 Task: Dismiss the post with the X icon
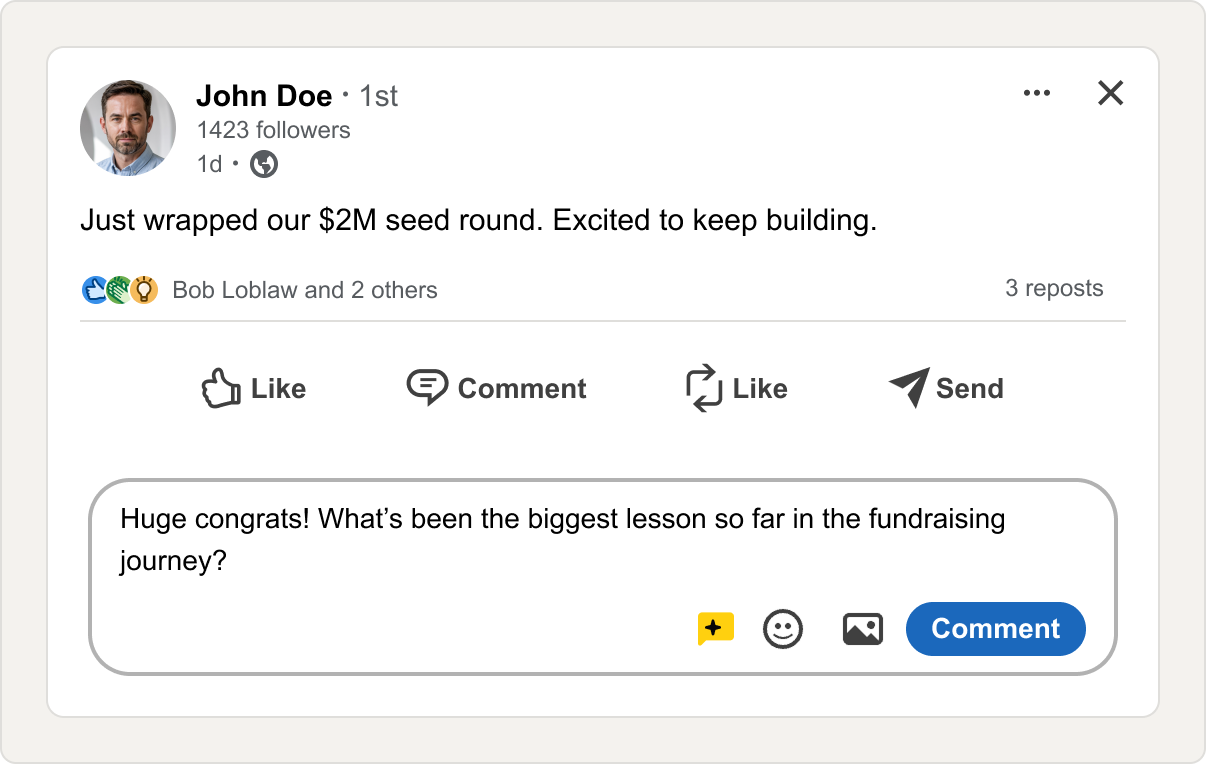[1111, 93]
